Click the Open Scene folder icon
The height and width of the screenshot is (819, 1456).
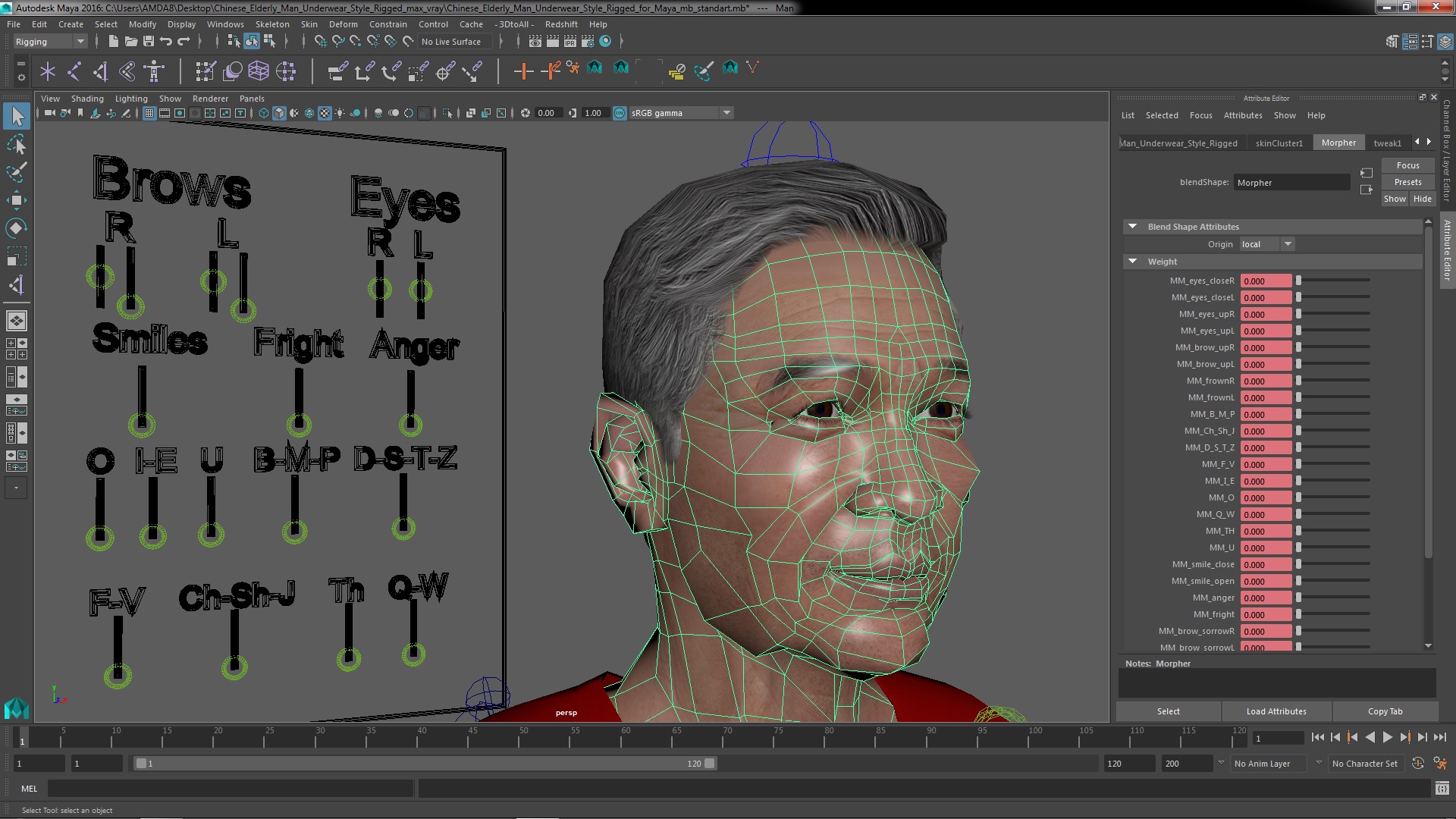(x=130, y=41)
